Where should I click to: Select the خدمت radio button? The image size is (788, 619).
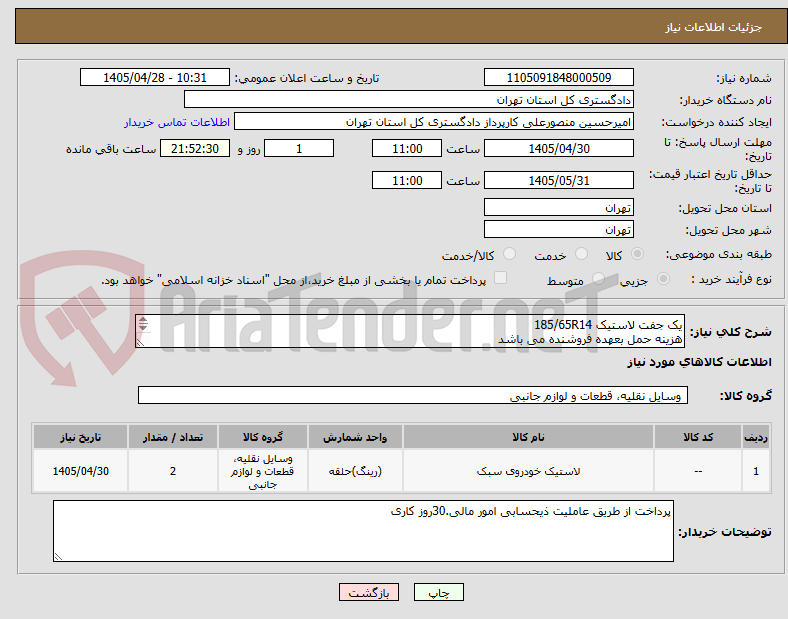point(581,254)
